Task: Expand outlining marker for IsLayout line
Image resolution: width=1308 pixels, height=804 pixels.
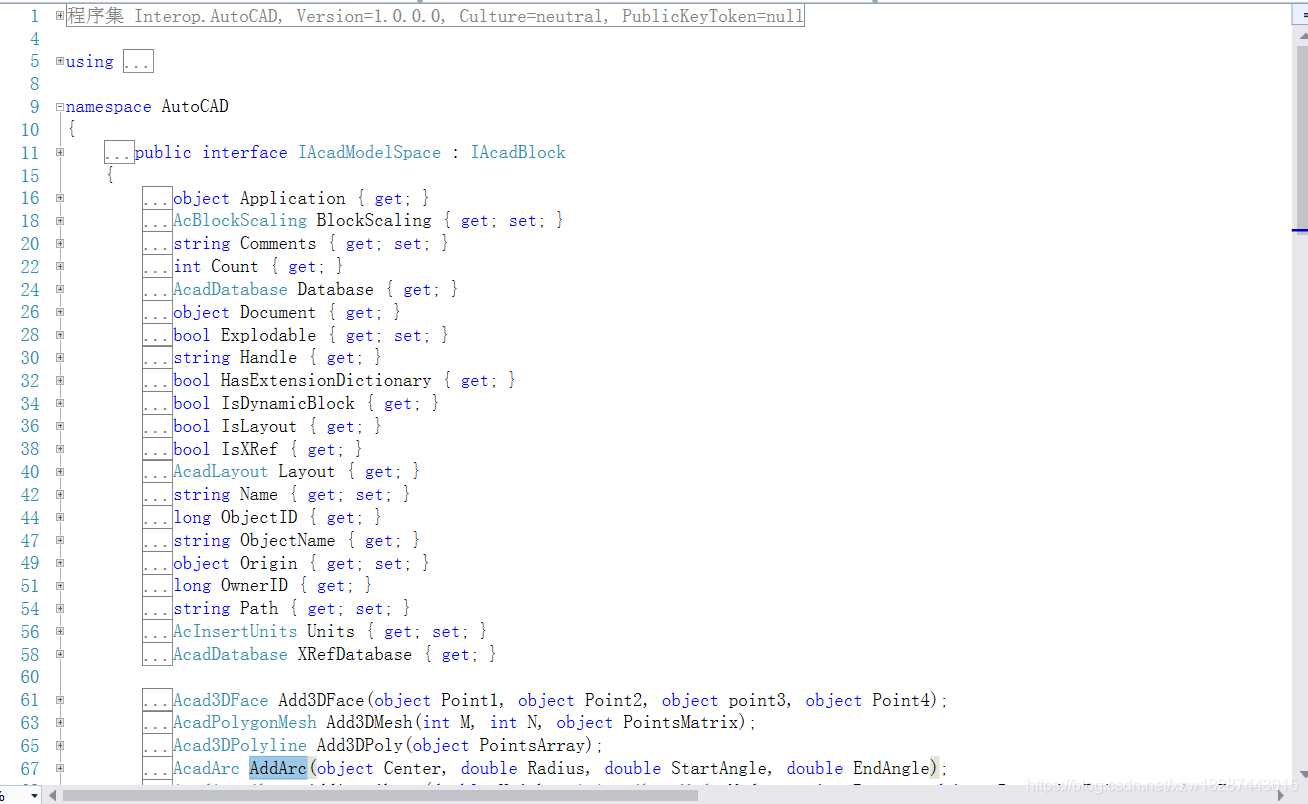Action: [60, 426]
